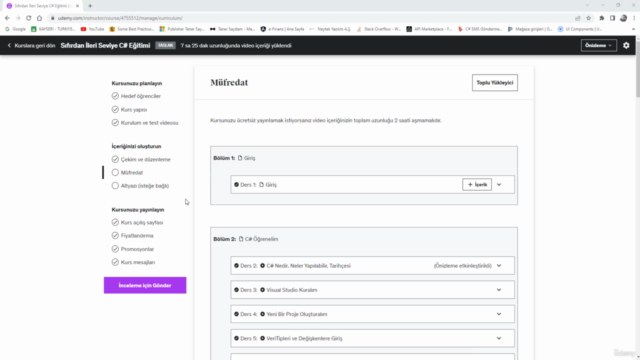Open Fiyatlandırma section

(137, 236)
